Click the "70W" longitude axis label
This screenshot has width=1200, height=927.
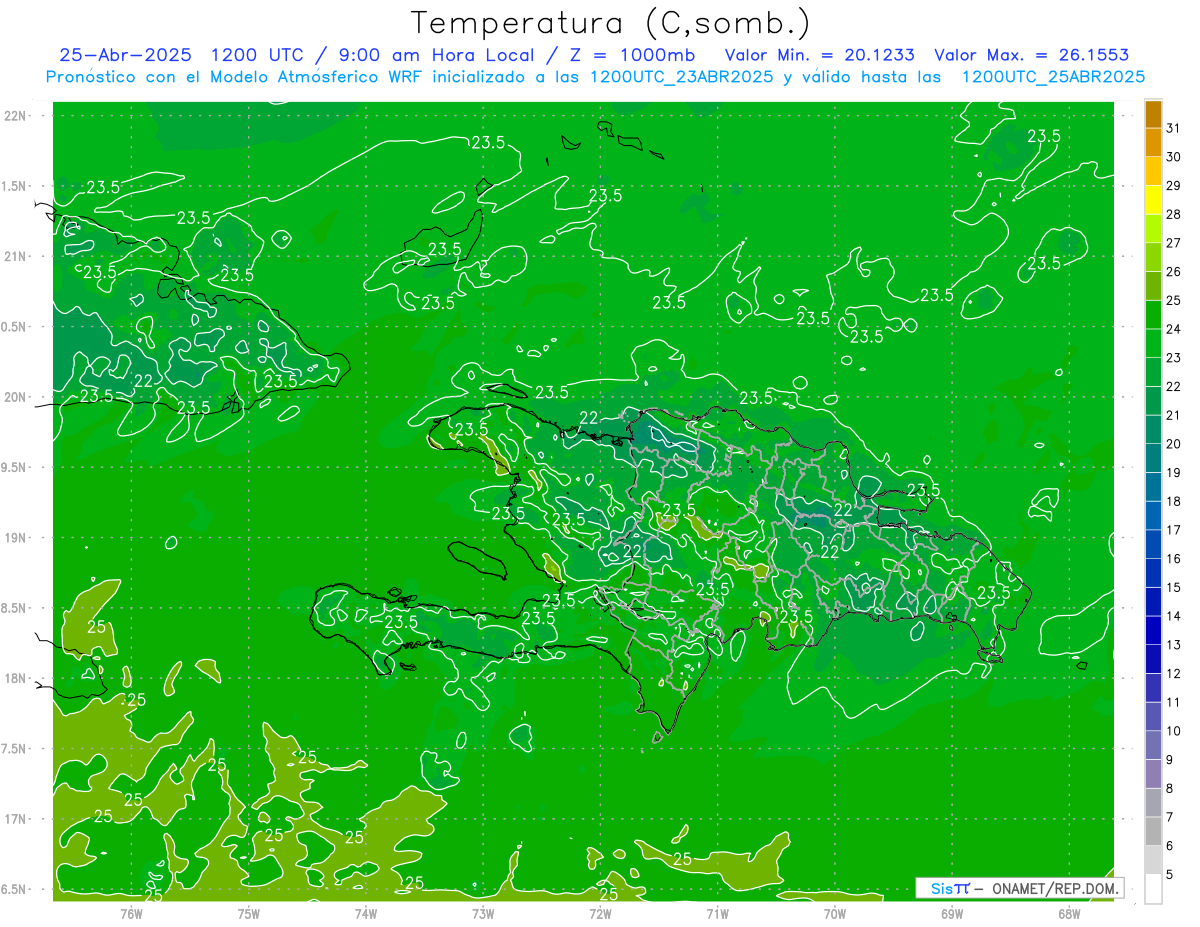835,913
